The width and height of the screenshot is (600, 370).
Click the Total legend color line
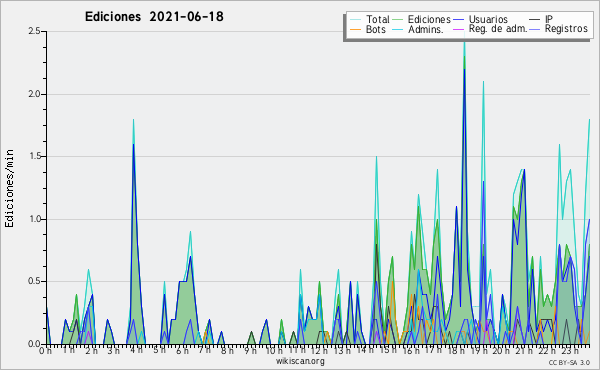click(355, 19)
